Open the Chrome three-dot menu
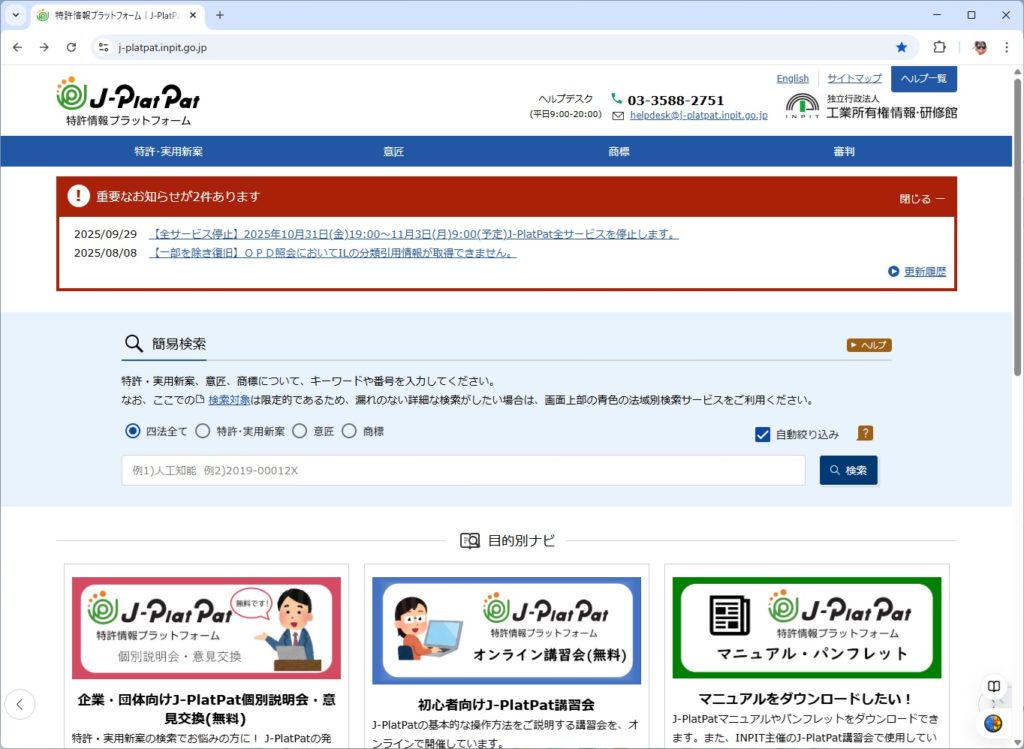 [1006, 47]
